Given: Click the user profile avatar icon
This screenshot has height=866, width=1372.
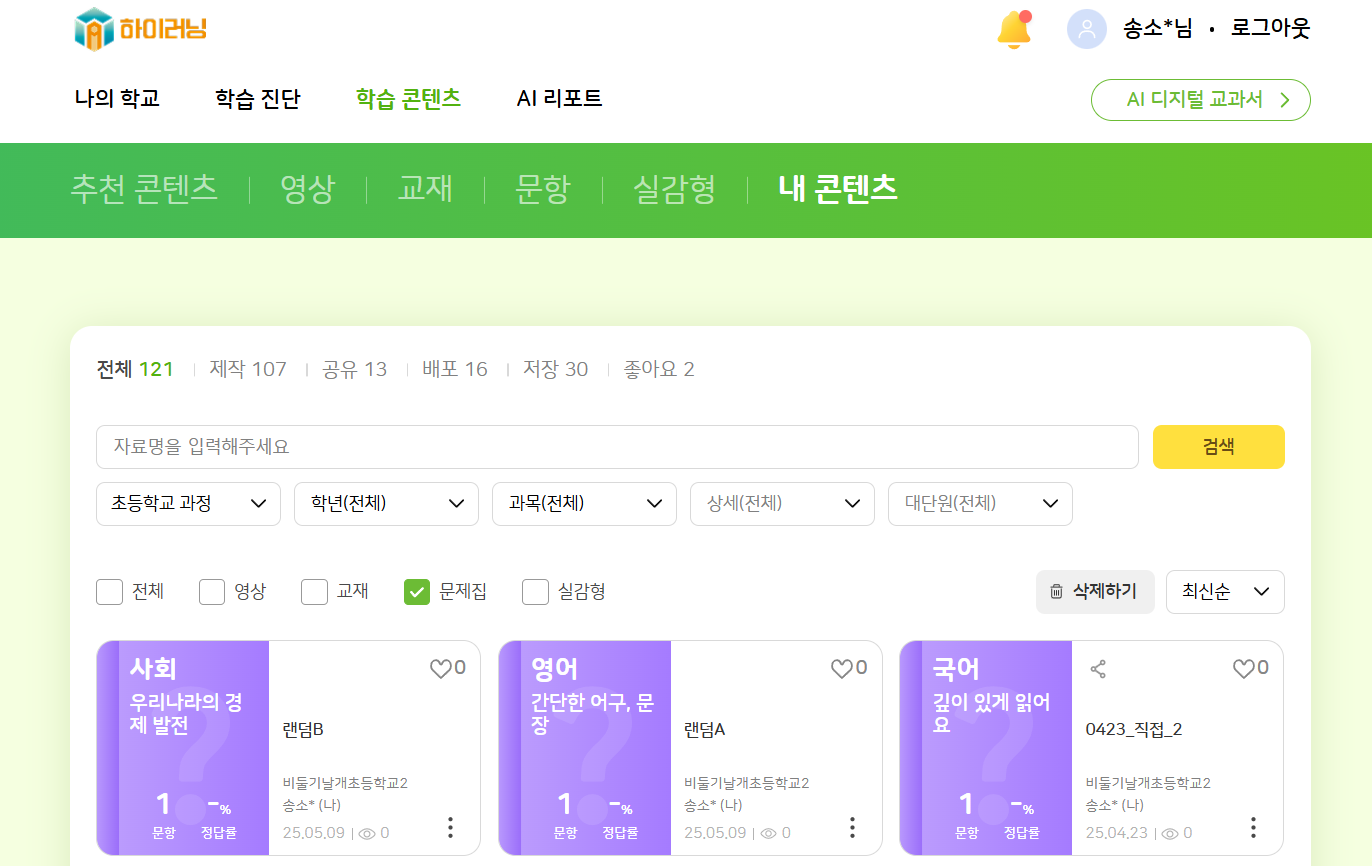Looking at the screenshot, I should click(x=1086, y=29).
